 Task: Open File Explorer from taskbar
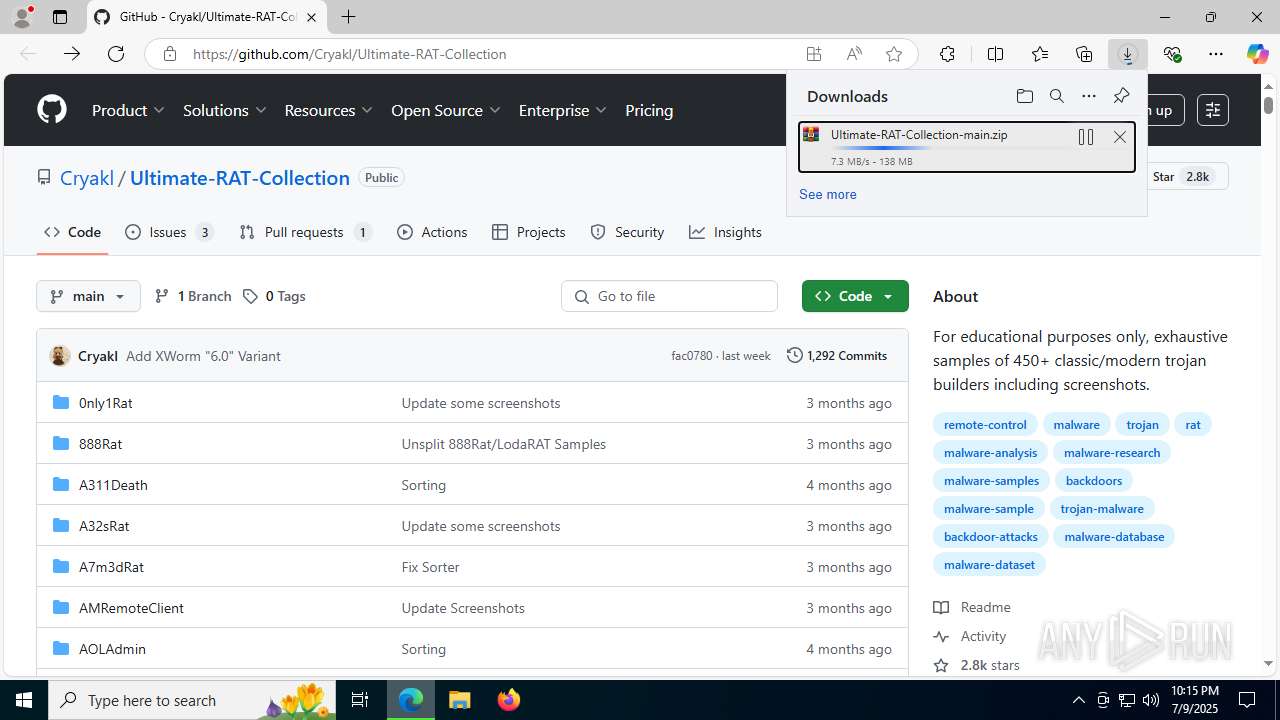460,700
